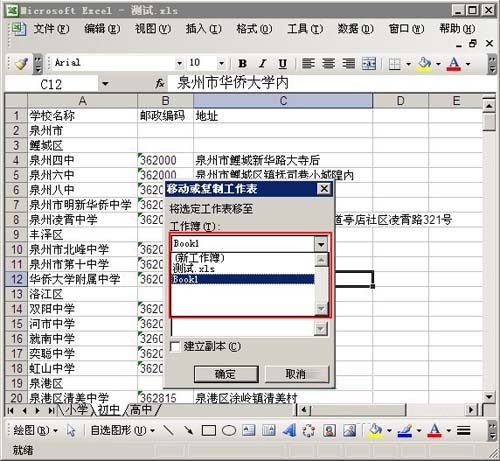Click the 取消 button
The image size is (500, 461).
[x=296, y=374]
